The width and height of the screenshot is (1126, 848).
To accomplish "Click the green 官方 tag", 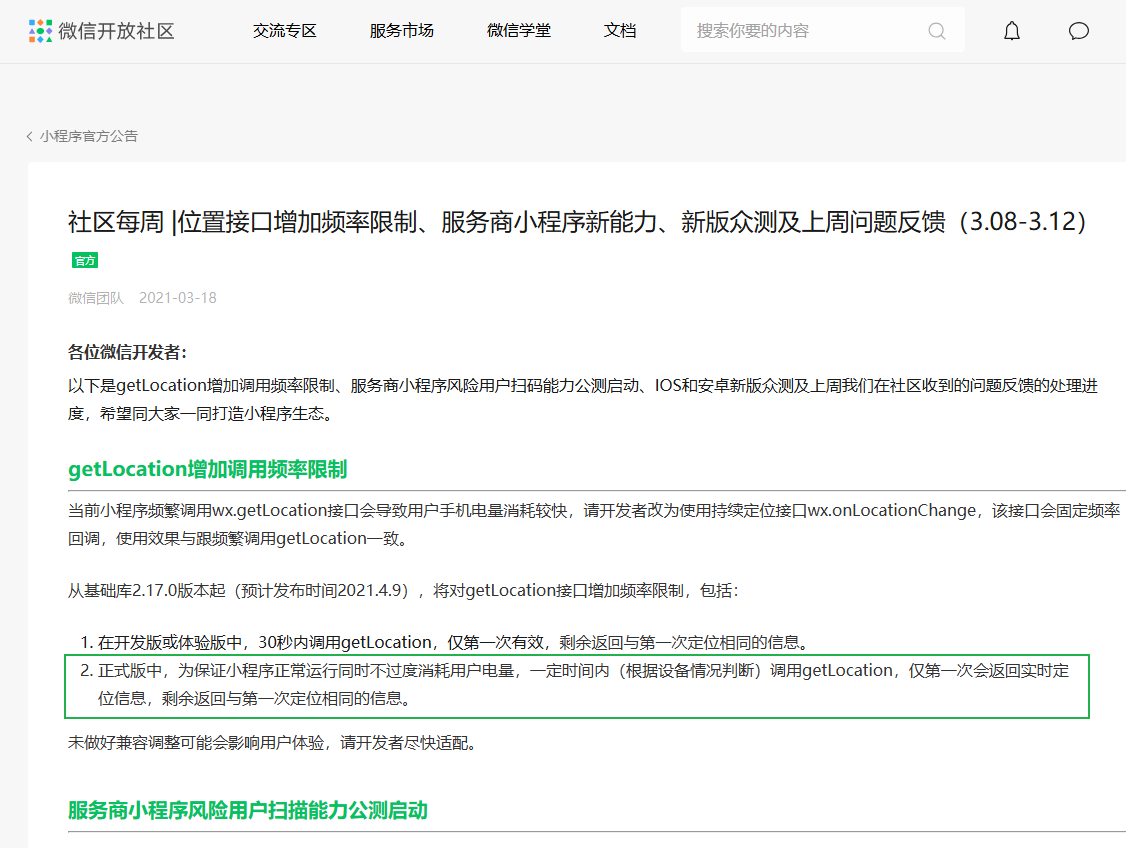I will 85,261.
